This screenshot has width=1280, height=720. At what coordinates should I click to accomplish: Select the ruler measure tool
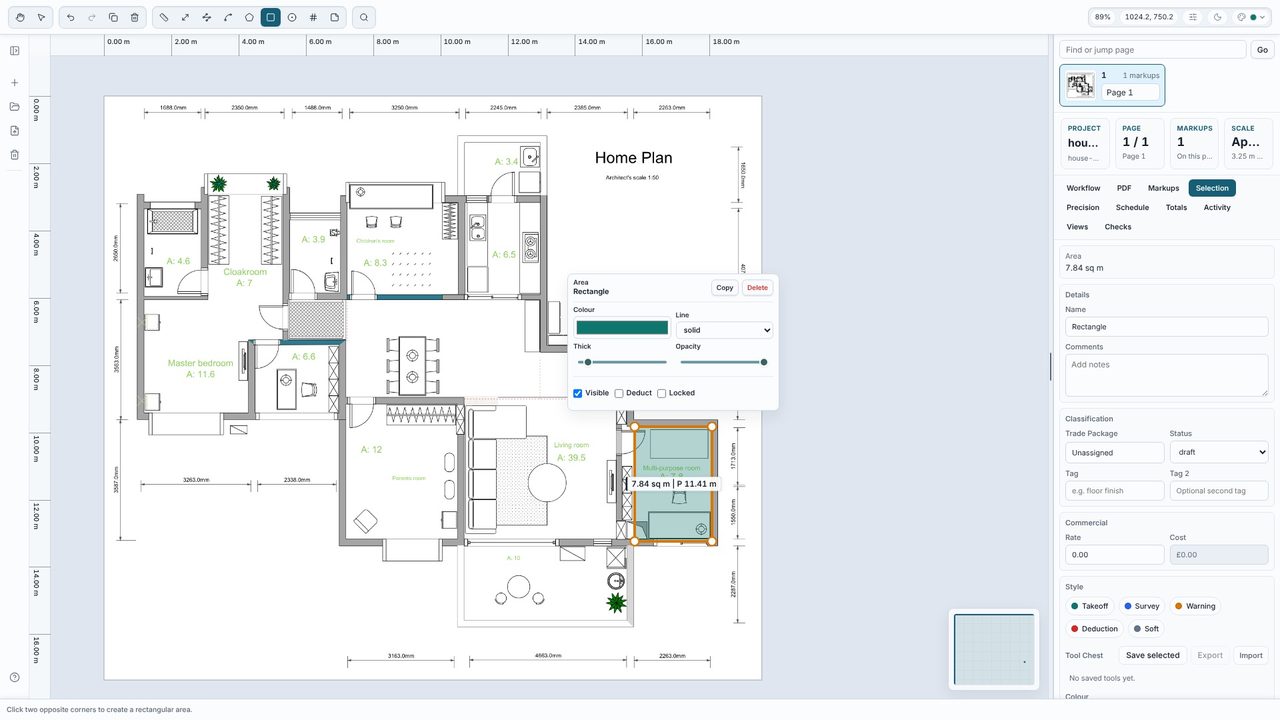pyautogui.click(x=164, y=17)
